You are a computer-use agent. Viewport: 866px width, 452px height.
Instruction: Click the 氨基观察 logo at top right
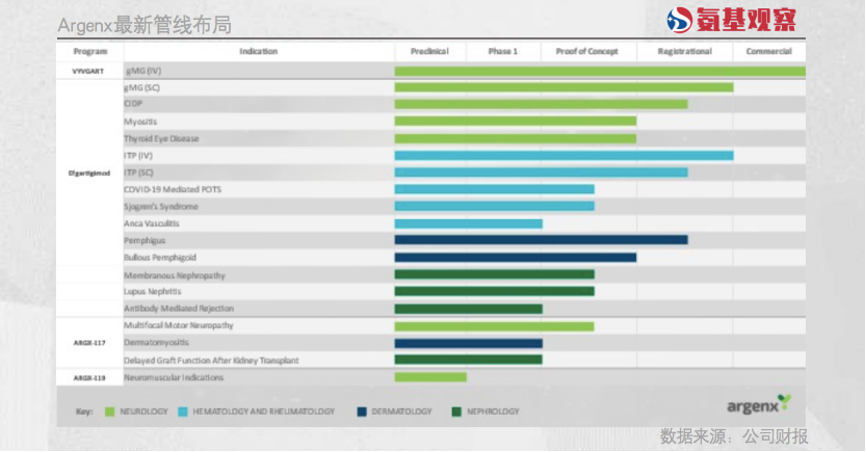[x=731, y=20]
